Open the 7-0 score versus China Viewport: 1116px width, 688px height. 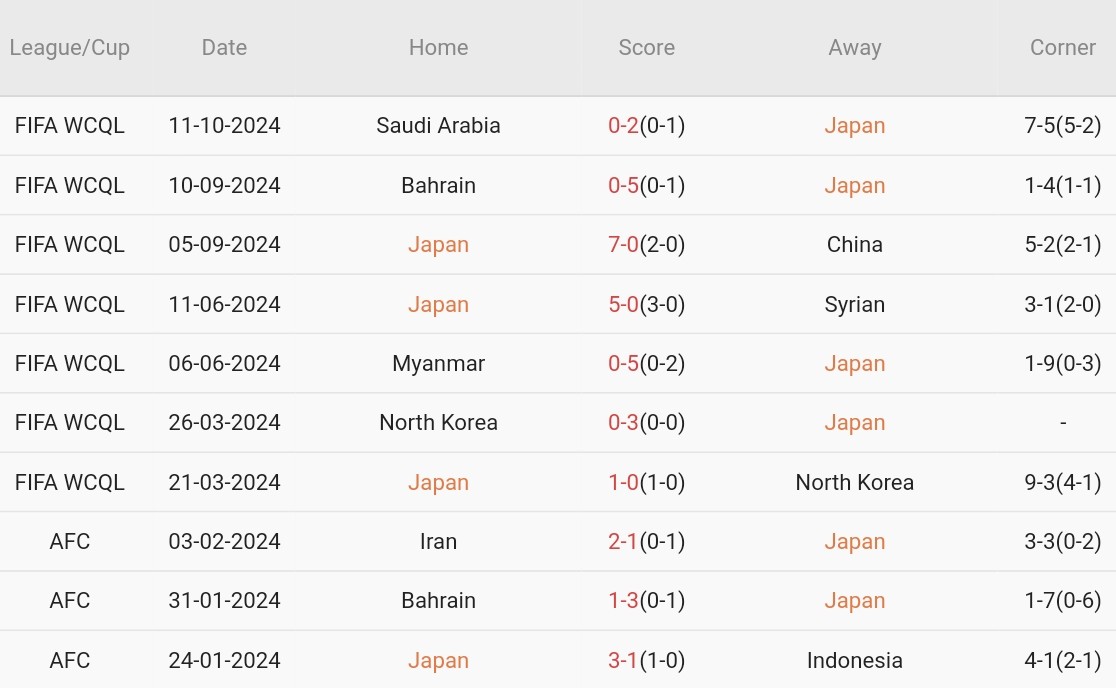click(623, 245)
